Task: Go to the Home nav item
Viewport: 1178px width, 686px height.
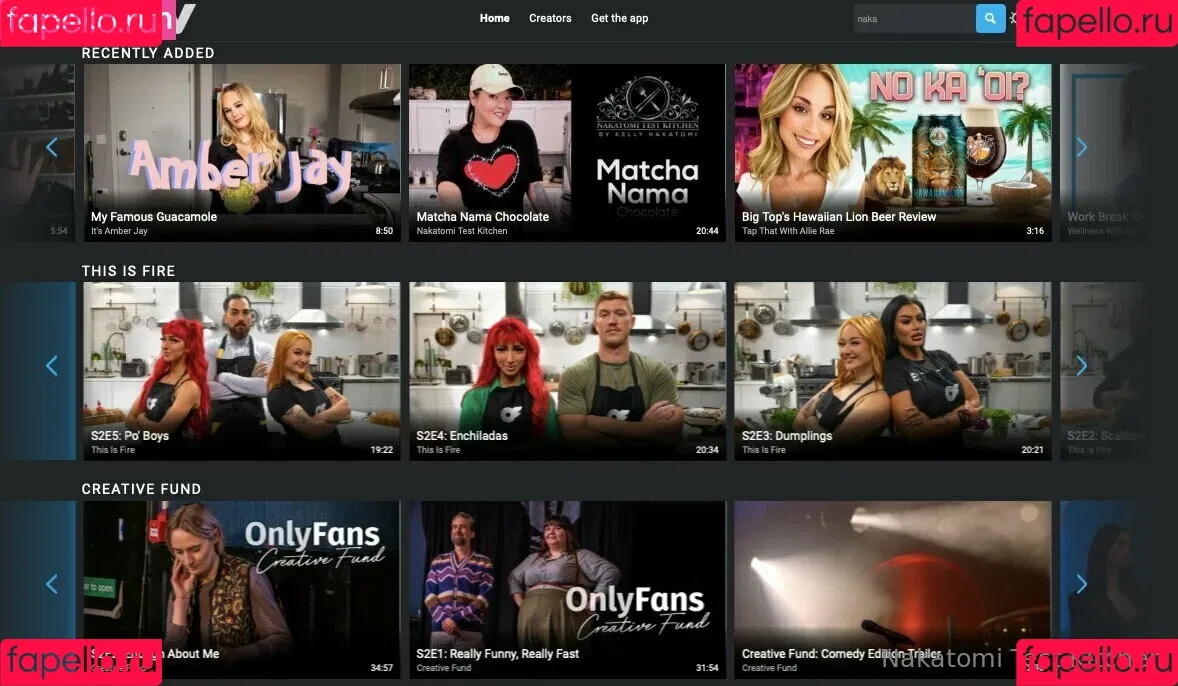Action: [x=494, y=18]
